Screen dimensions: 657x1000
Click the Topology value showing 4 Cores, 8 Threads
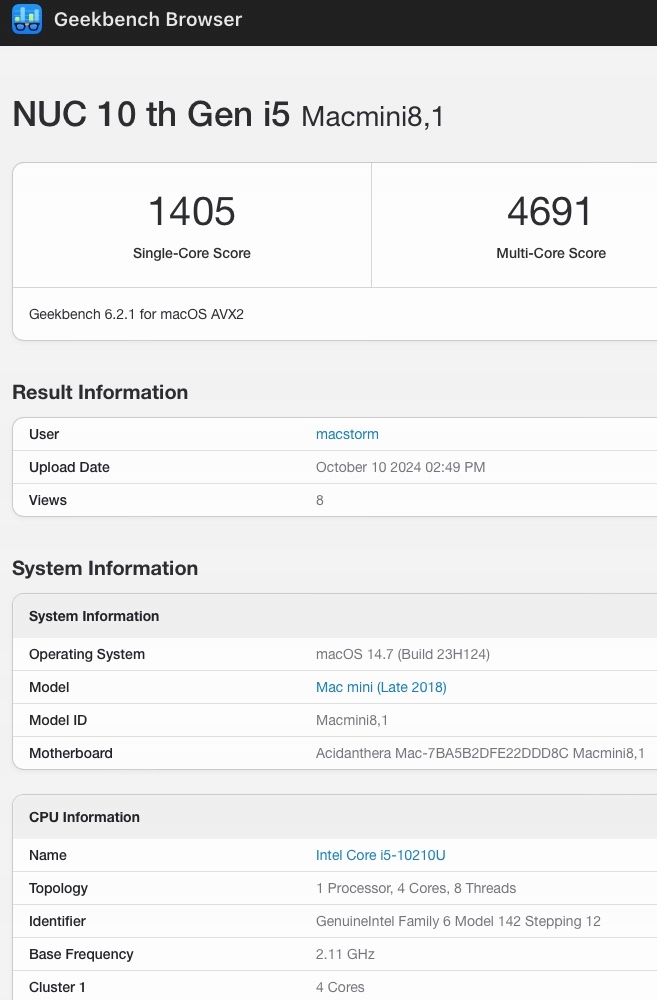(416, 888)
